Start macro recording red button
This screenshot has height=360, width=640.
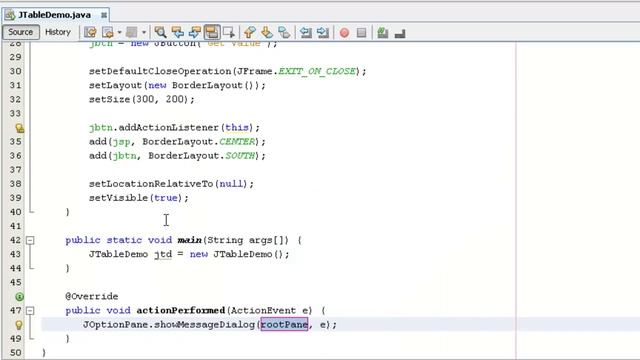[x=344, y=33]
